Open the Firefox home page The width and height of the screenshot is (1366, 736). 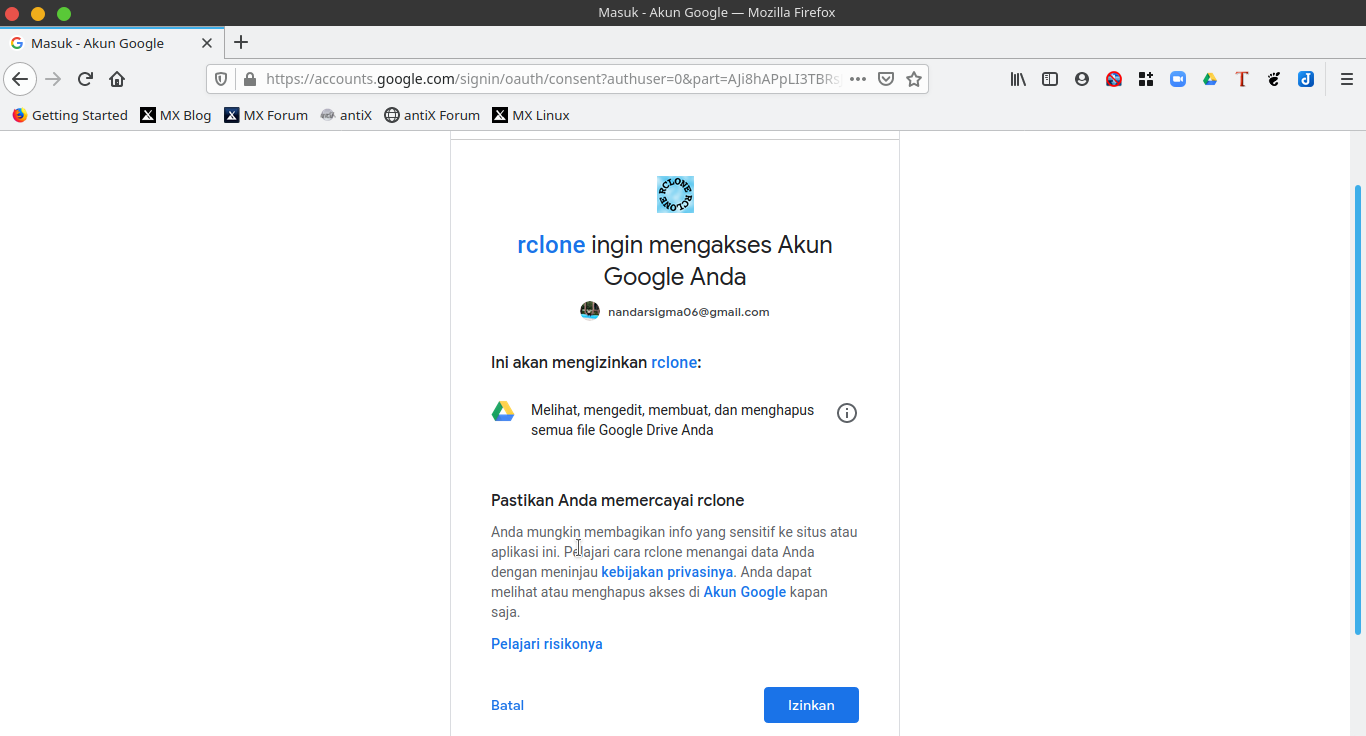(x=117, y=79)
